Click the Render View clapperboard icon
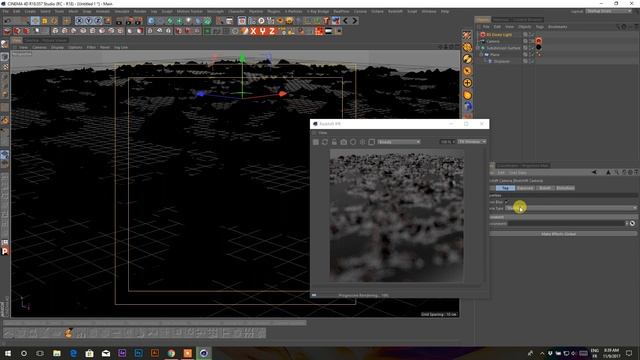640x360 pixels. click(119, 20)
